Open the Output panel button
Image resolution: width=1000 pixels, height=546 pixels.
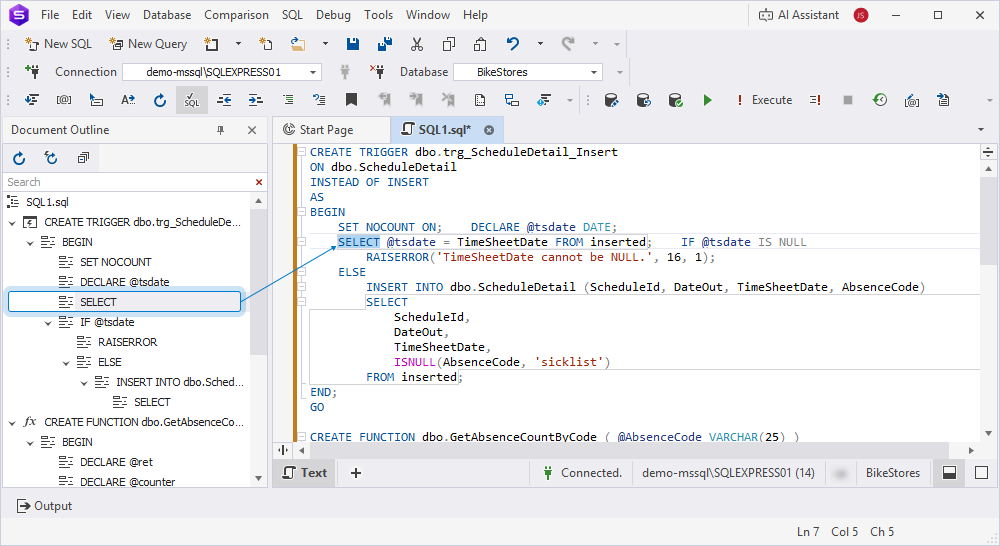(44, 506)
